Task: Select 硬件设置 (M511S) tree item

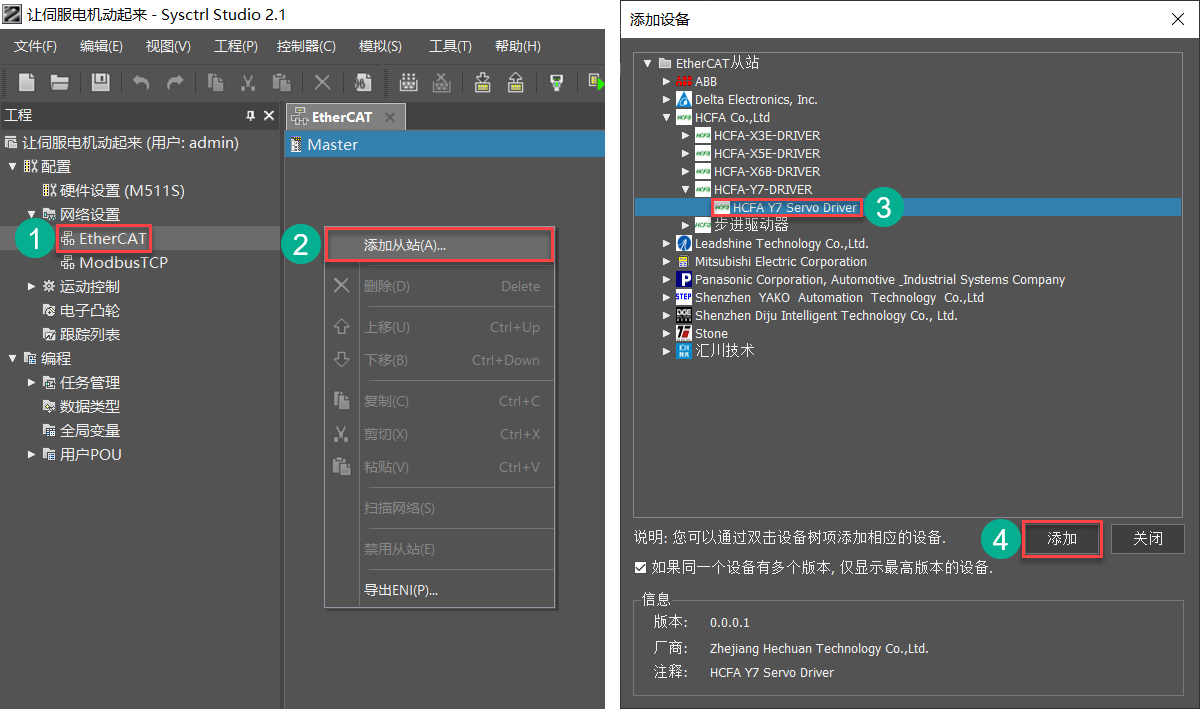Action: click(113, 190)
